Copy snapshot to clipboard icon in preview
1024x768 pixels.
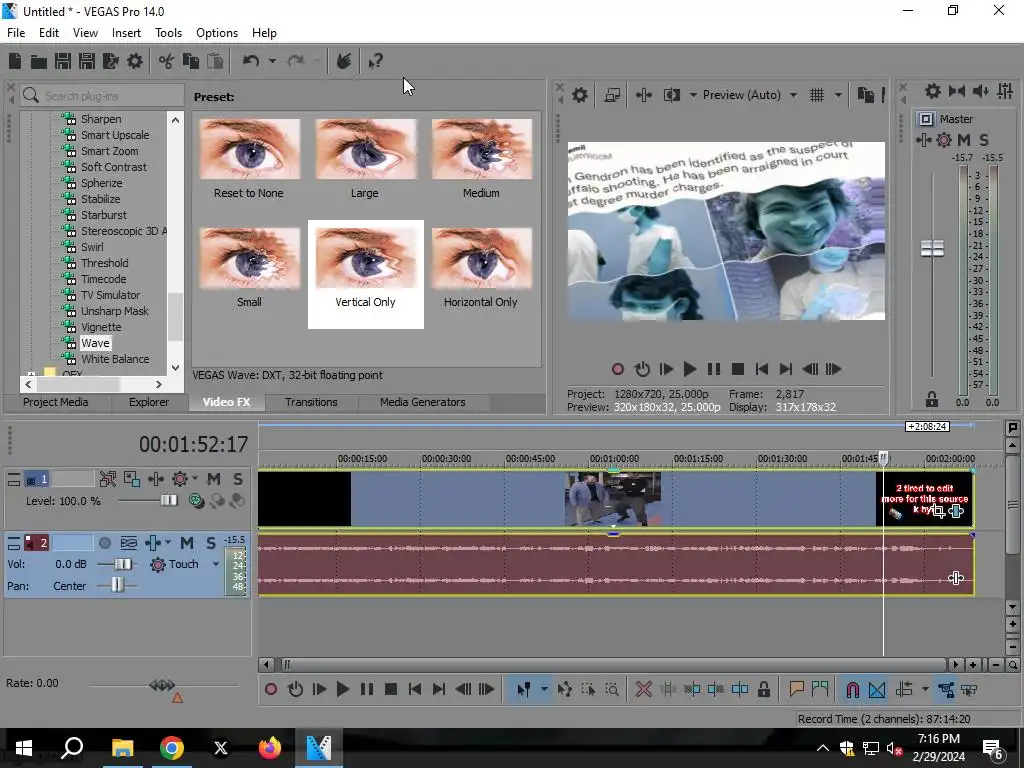(x=866, y=95)
